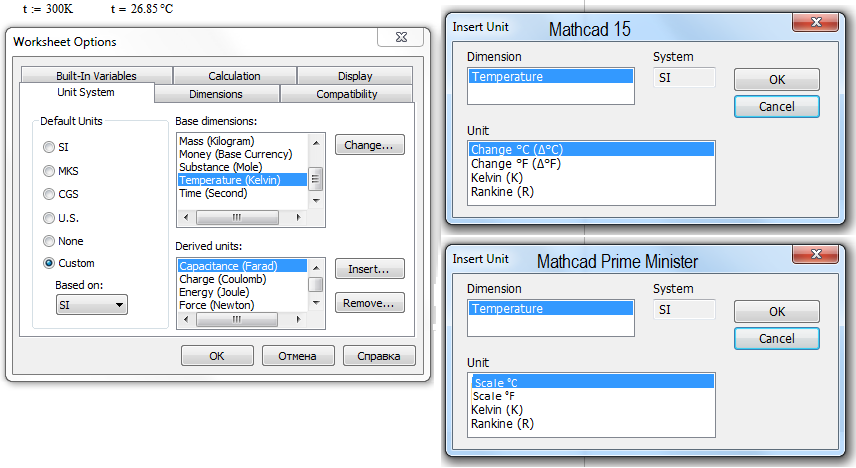Viewport: 856px width, 468px height.
Task: Choose the U.S. unit system option
Action: [49, 218]
